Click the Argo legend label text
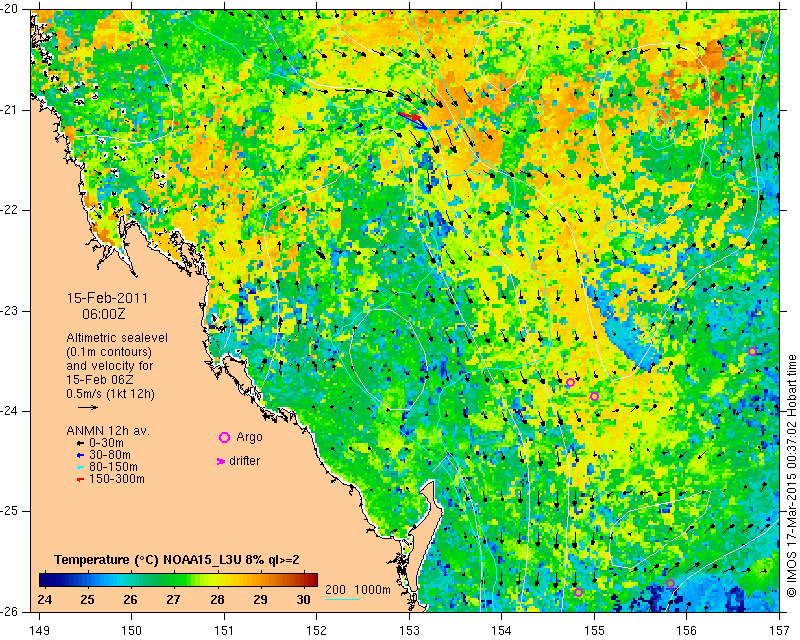The image size is (800, 640). [x=249, y=437]
